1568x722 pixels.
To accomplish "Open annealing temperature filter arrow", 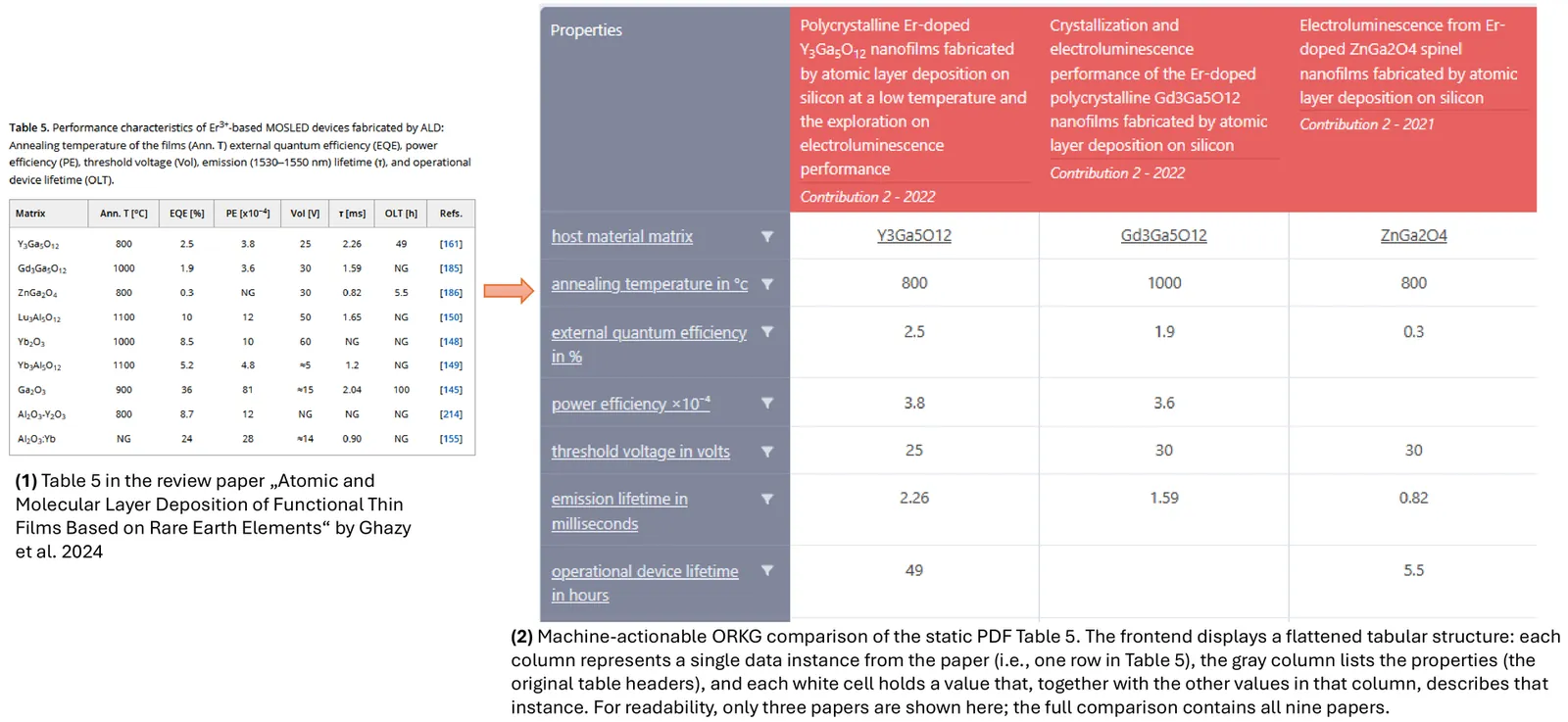I will point(767,284).
